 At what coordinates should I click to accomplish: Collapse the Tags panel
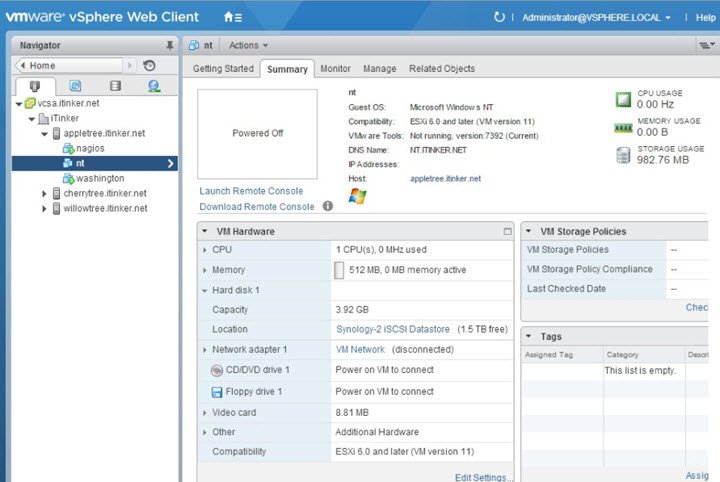(x=529, y=336)
